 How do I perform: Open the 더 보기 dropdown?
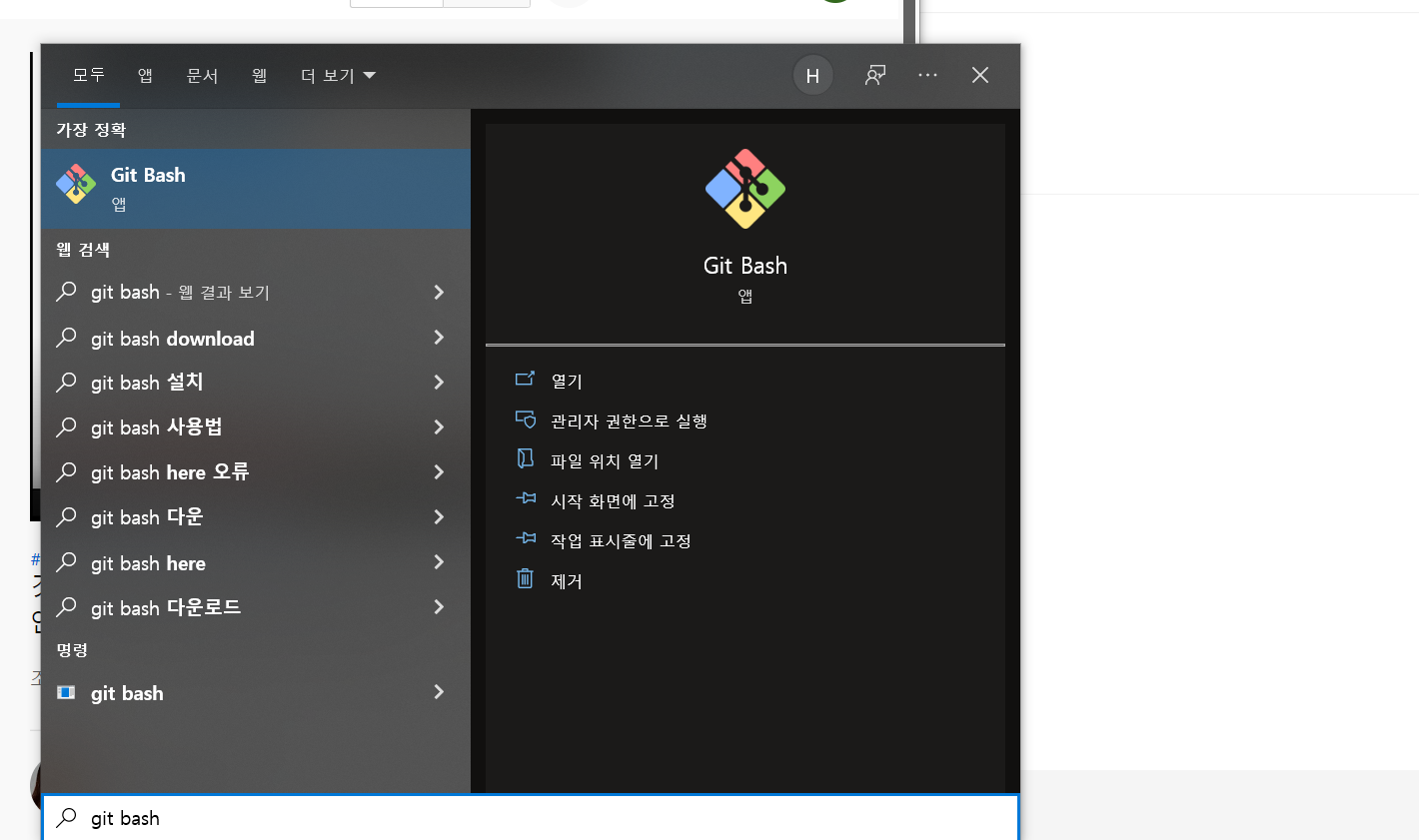click(338, 75)
